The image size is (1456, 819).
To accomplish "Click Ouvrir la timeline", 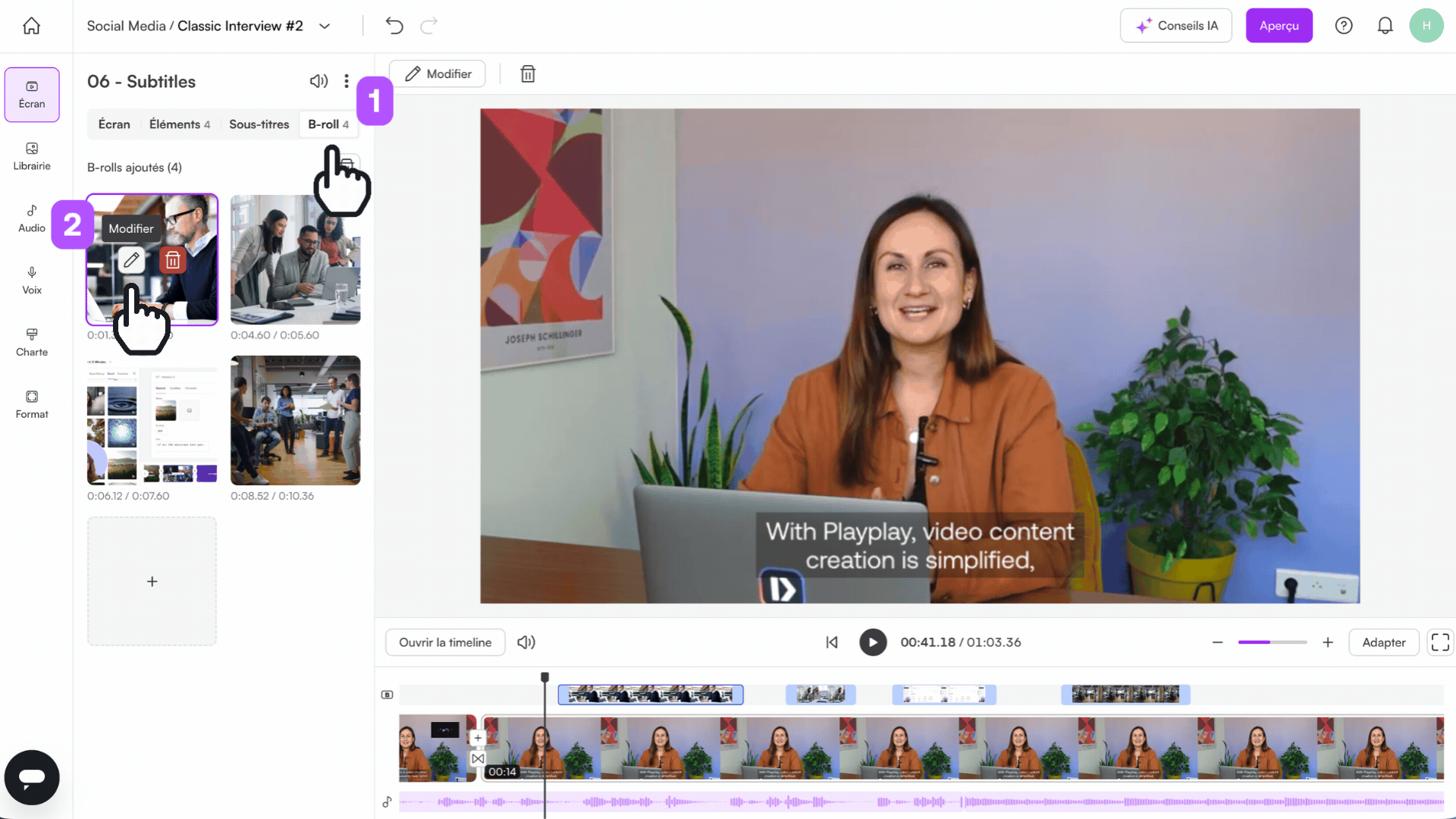I will point(445,642).
